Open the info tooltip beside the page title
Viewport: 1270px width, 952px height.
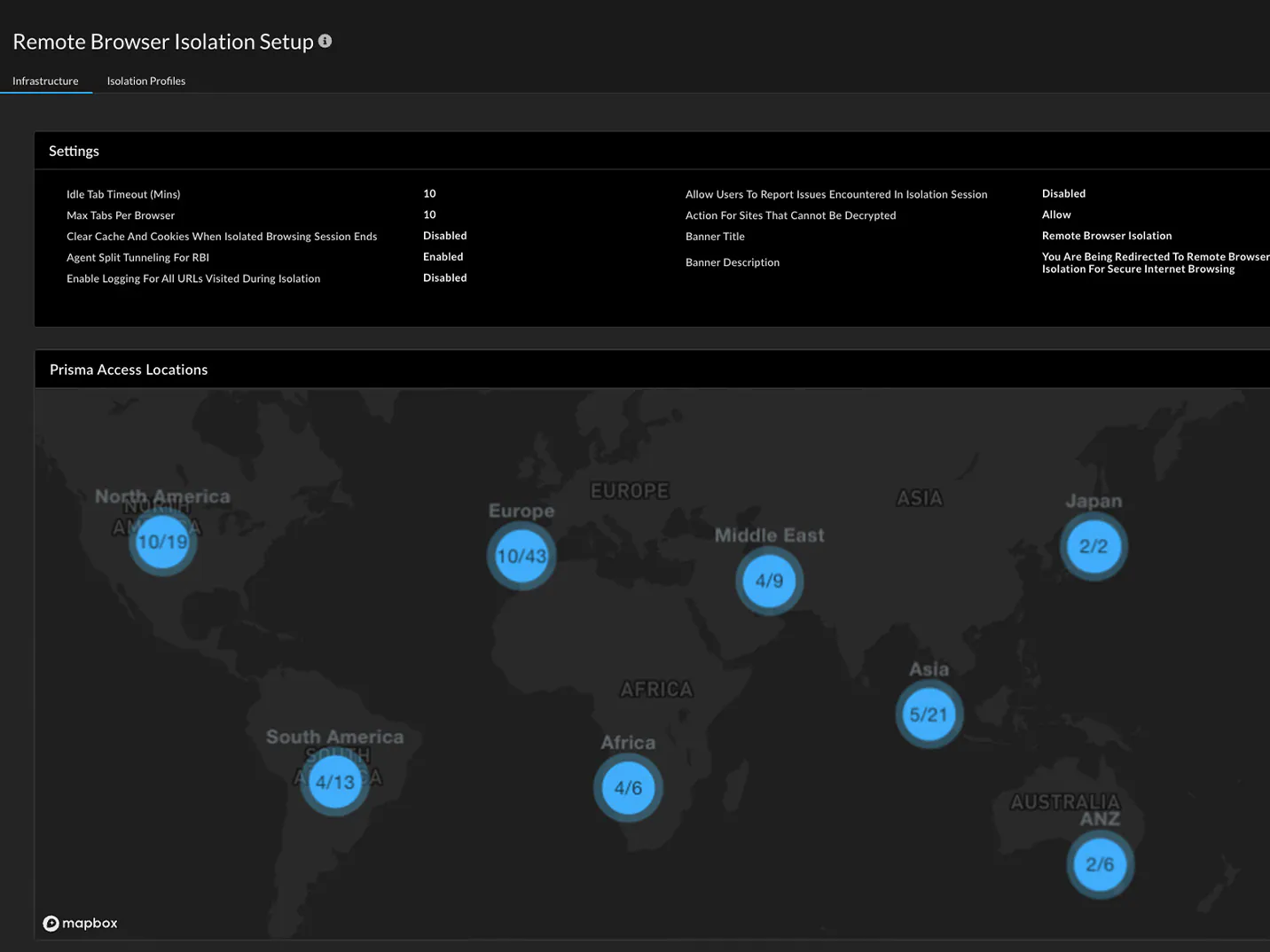(x=325, y=41)
